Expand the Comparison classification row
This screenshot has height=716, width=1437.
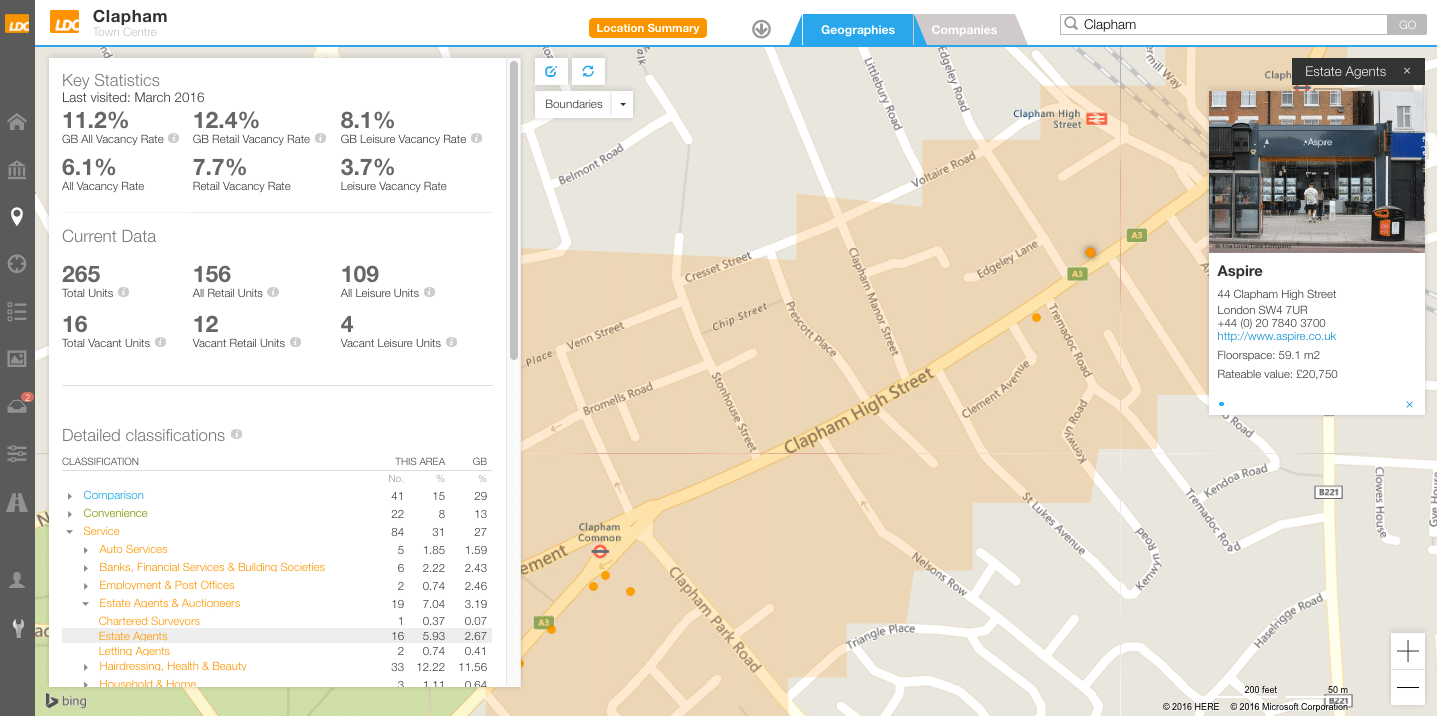[70, 496]
